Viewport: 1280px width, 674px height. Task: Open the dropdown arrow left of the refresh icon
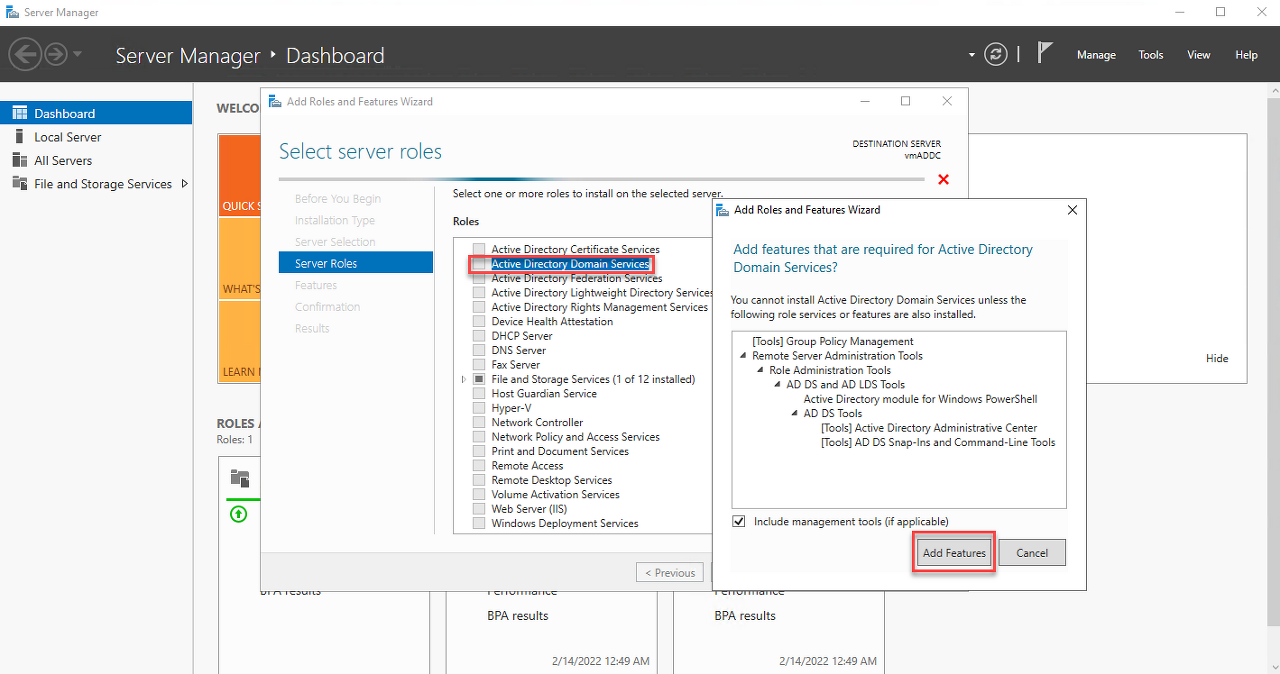pos(972,55)
